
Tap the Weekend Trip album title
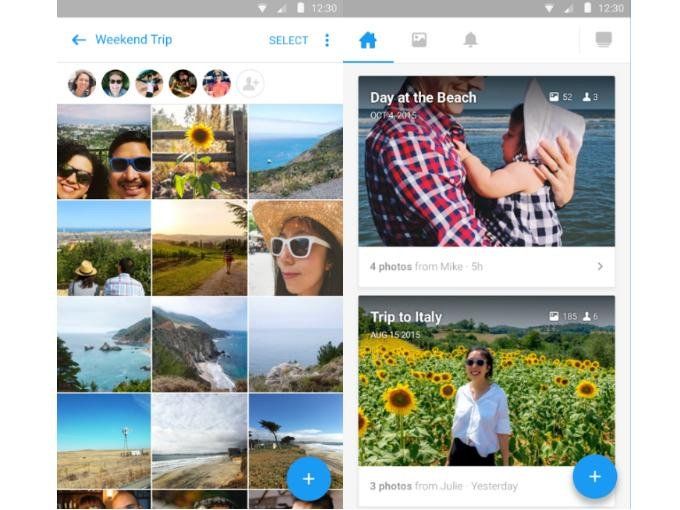133,40
